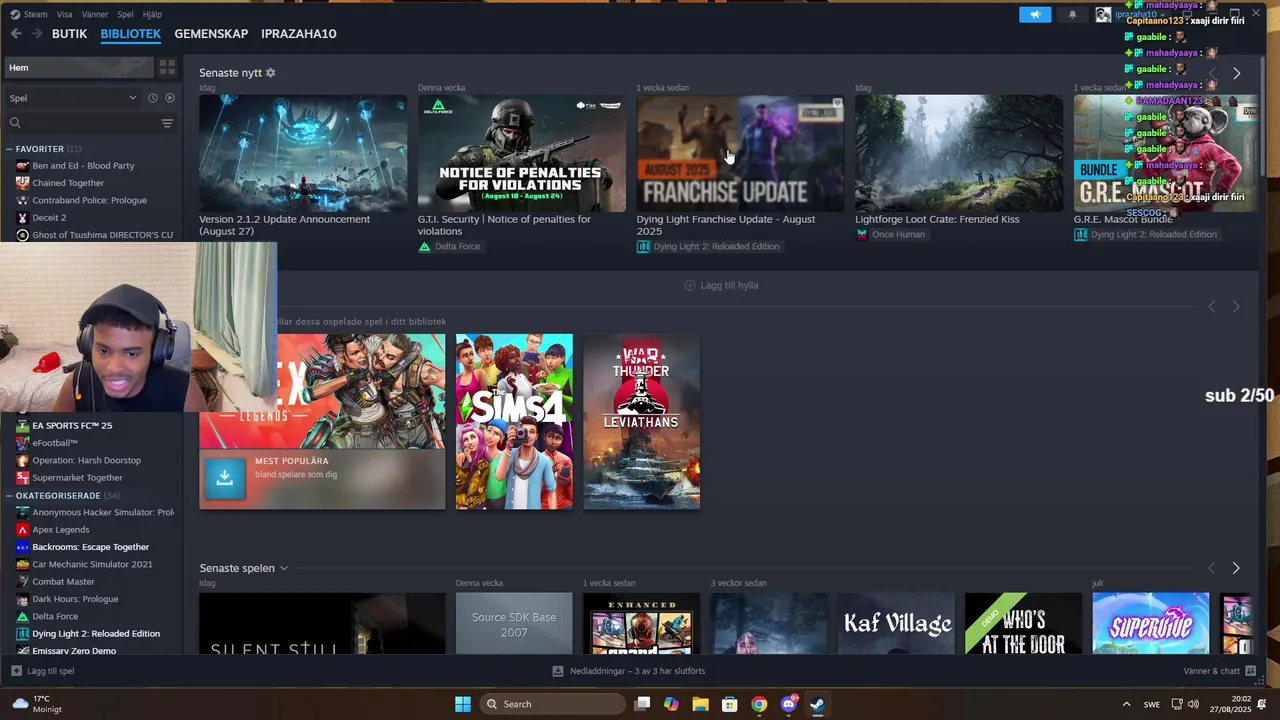
Task: Open Chrome from the taskbar
Action: tap(759, 704)
